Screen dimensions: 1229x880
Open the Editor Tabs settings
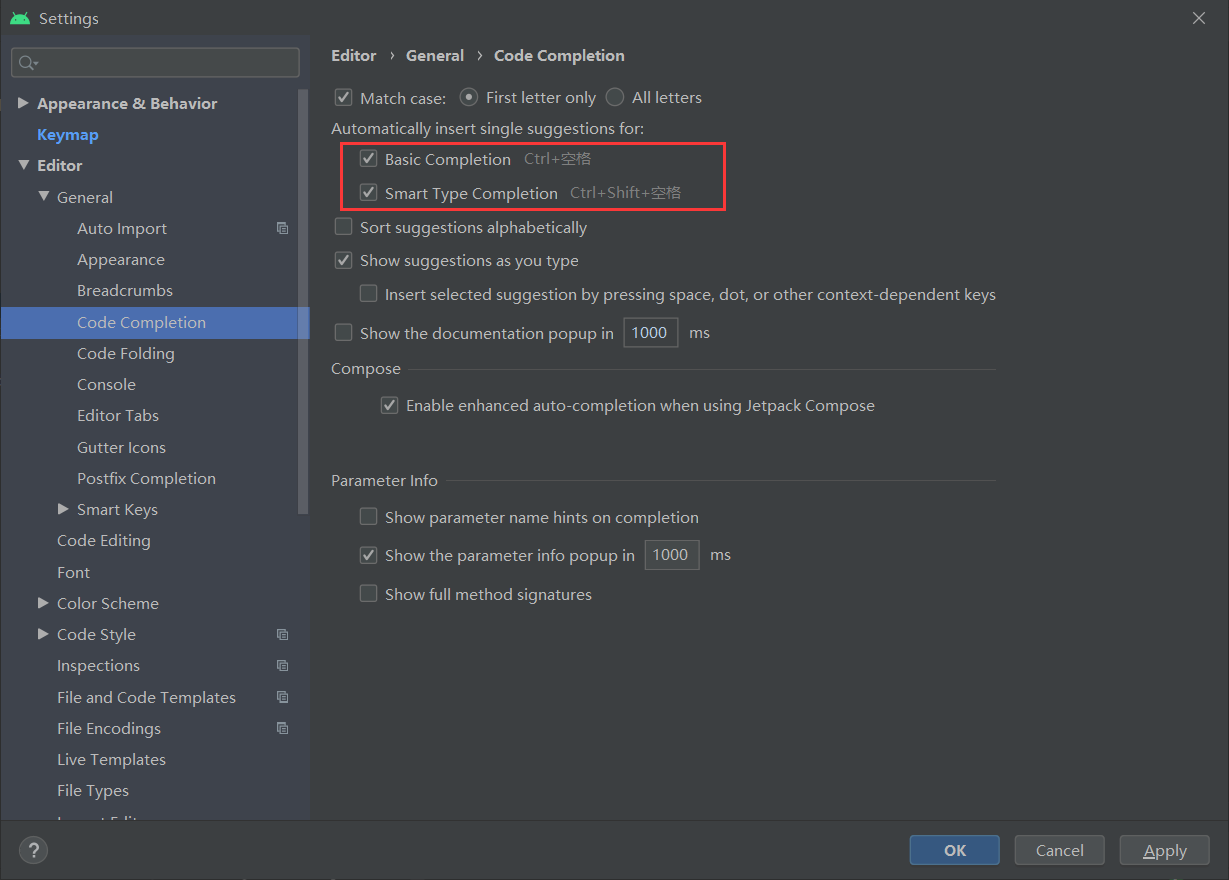click(x=118, y=415)
